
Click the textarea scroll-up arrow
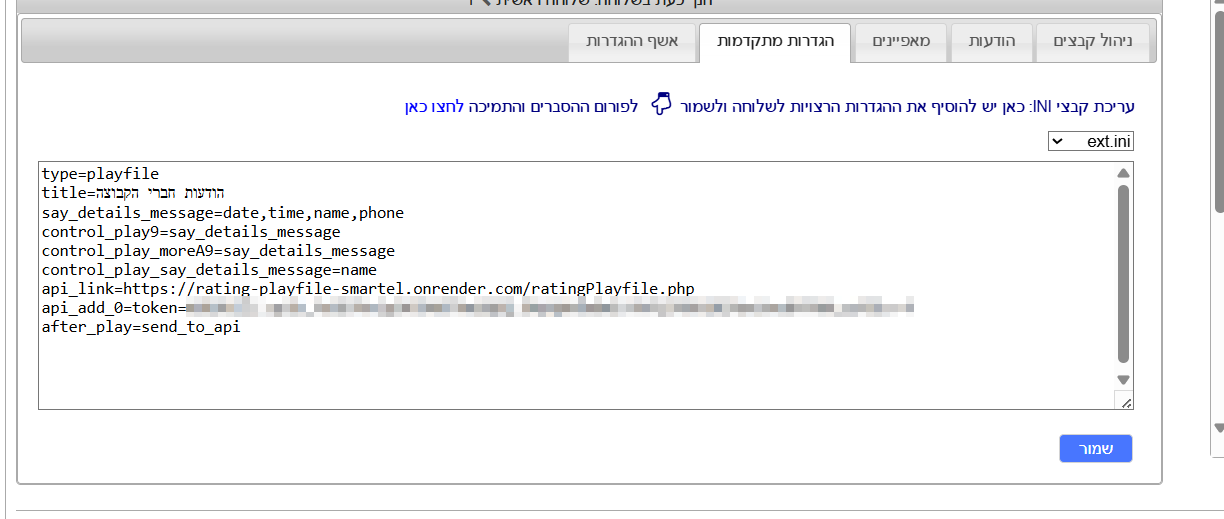pos(1123,174)
